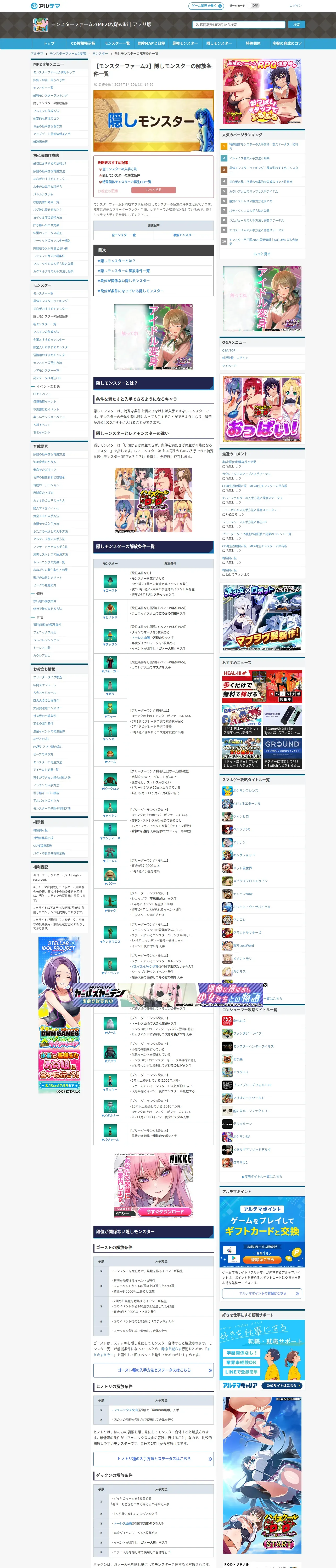
Task: Open the Gジェネエターナル game icon
Action: 227,804
